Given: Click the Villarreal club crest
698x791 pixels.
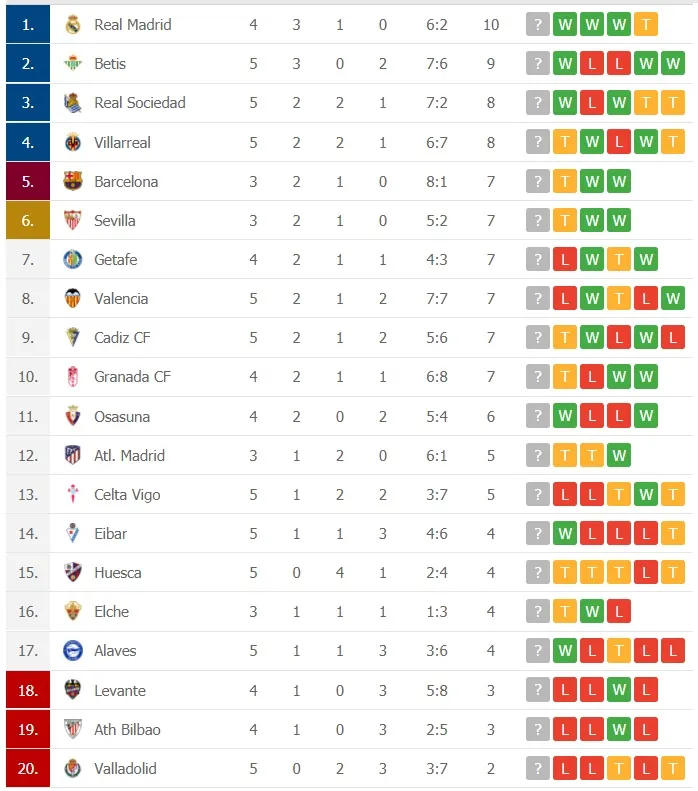Looking at the screenshot, I should [x=73, y=142].
